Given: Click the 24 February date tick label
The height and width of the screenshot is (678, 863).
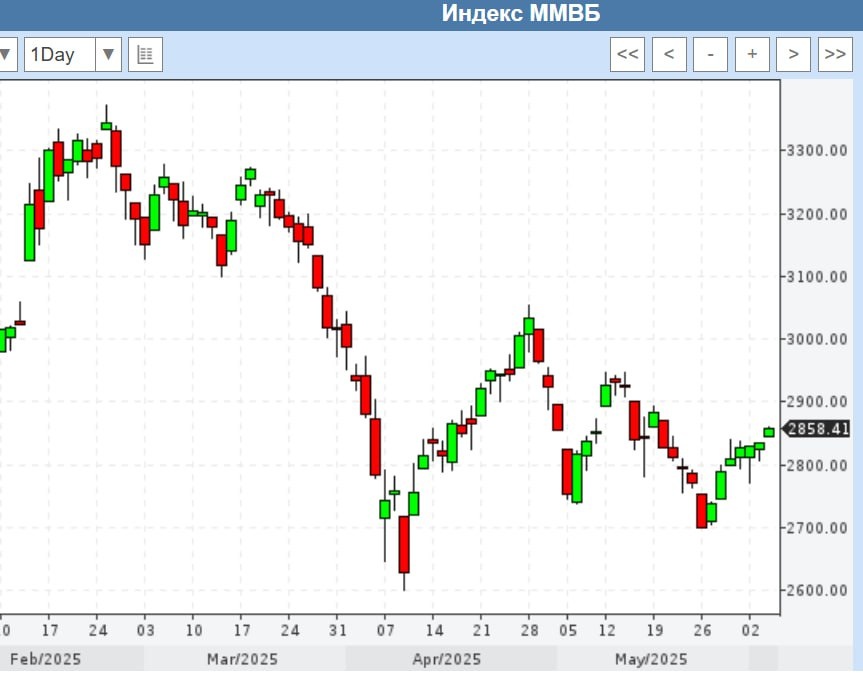Looking at the screenshot, I should [97, 631].
